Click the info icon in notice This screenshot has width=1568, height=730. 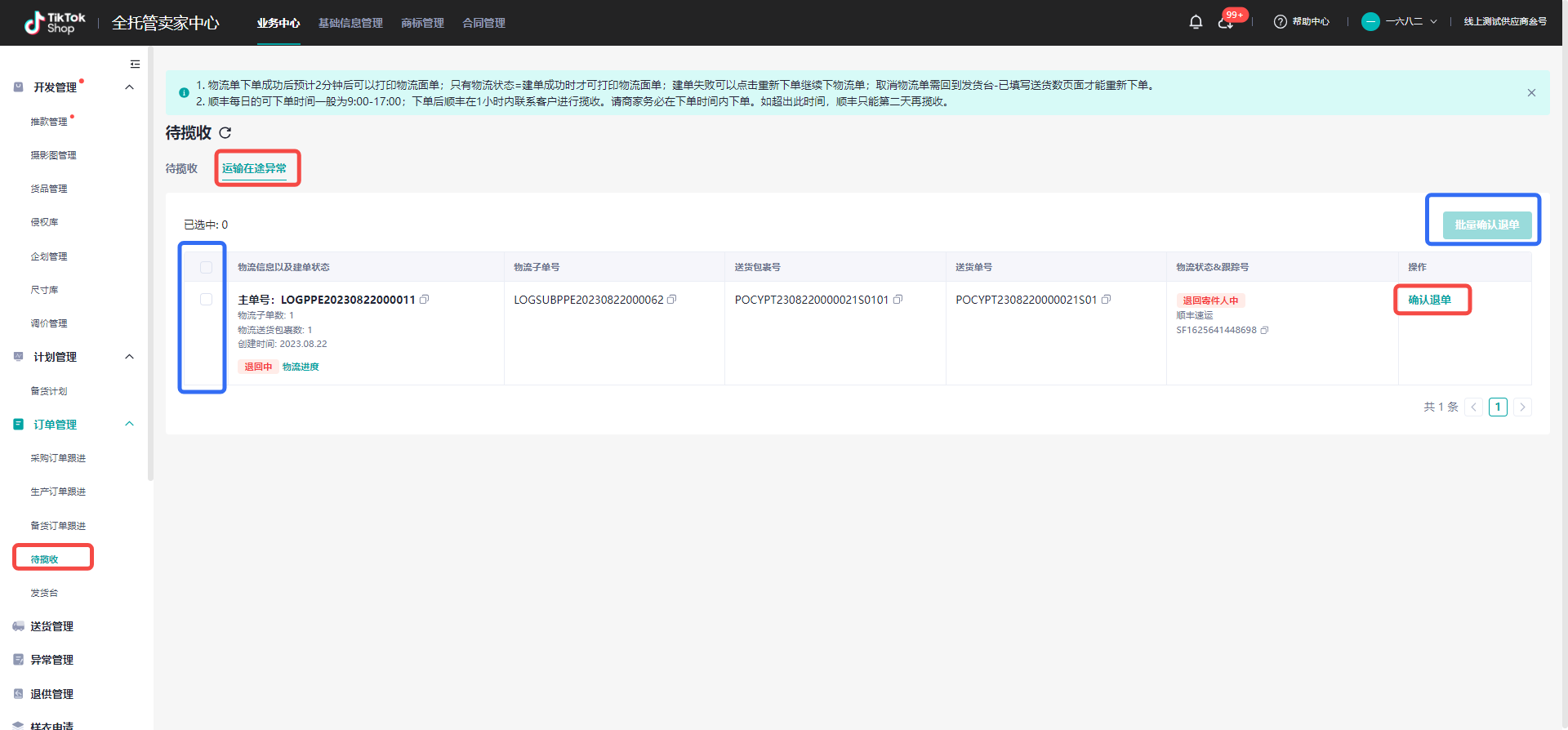click(x=184, y=92)
